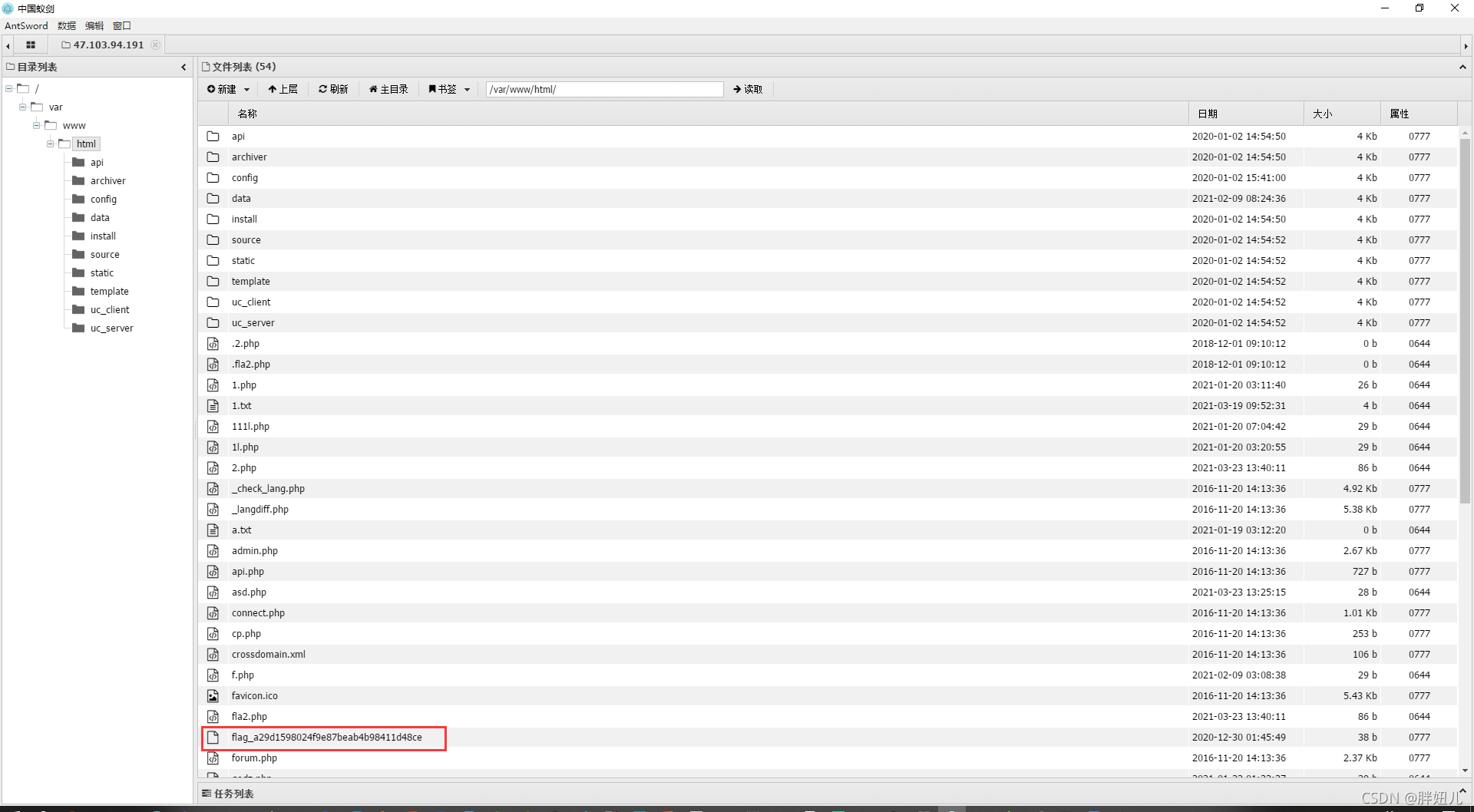Image resolution: width=1474 pixels, height=812 pixels.
Task: Click config folder icon in tree
Action: point(78,199)
